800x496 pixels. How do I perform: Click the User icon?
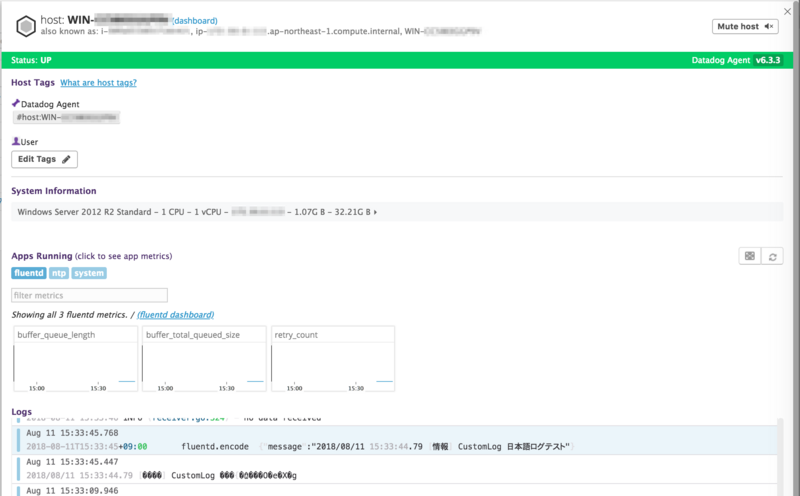(16, 141)
